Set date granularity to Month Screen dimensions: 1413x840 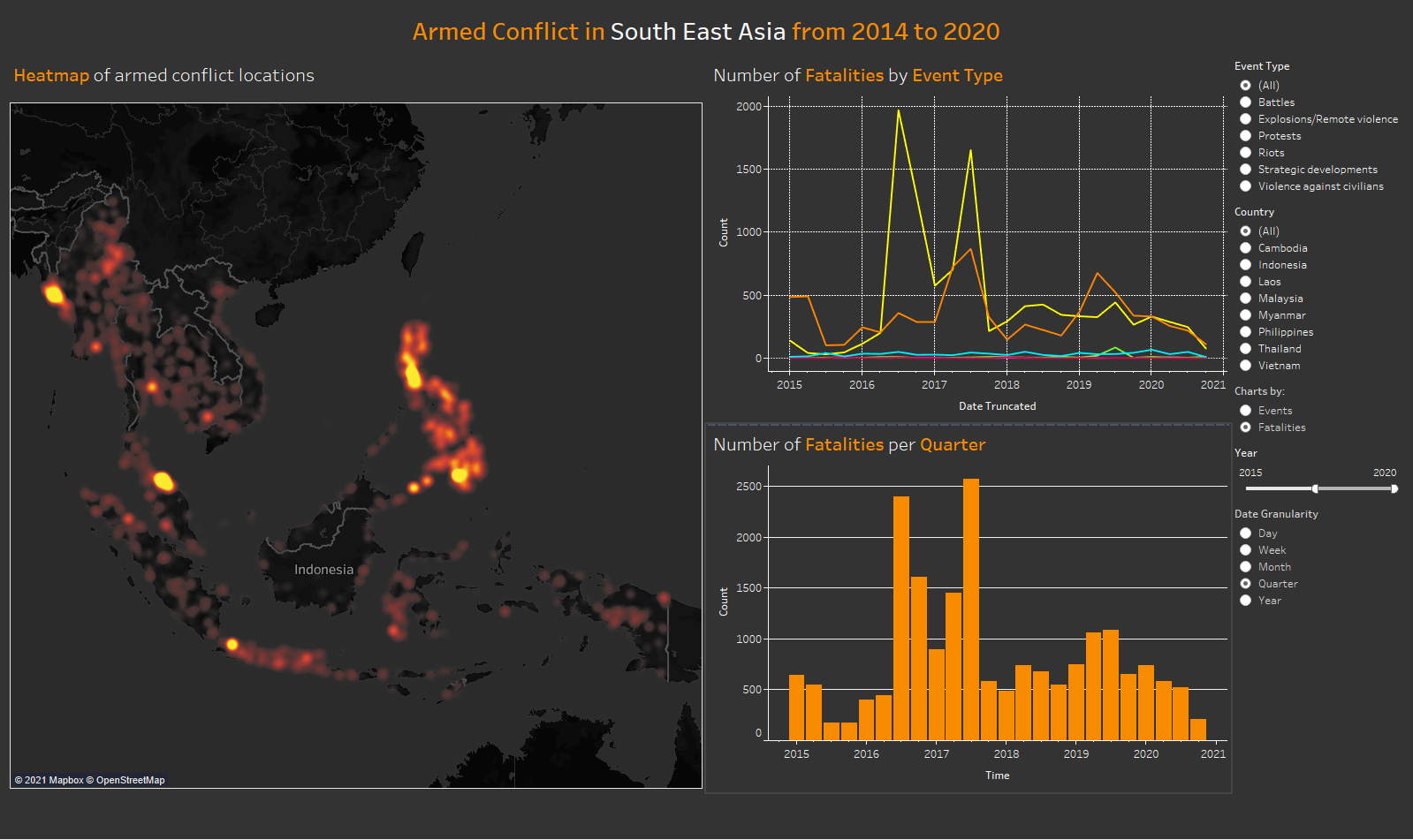pyautogui.click(x=1245, y=567)
